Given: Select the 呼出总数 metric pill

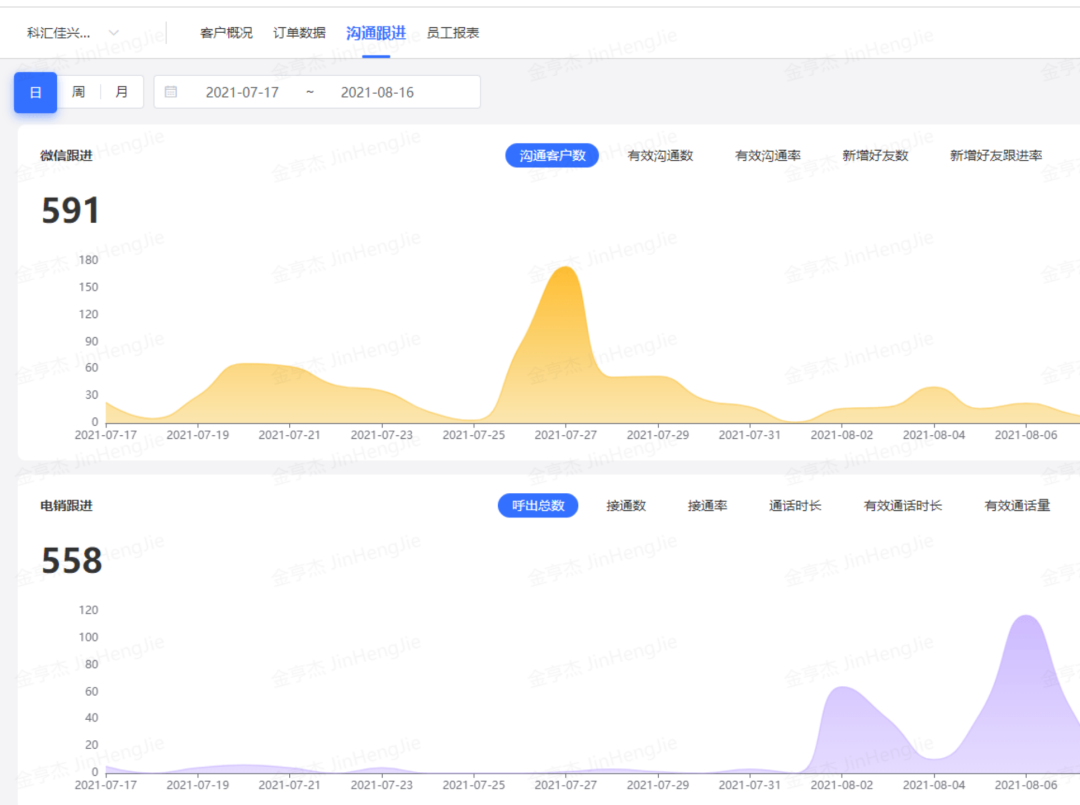Looking at the screenshot, I should point(538,506).
